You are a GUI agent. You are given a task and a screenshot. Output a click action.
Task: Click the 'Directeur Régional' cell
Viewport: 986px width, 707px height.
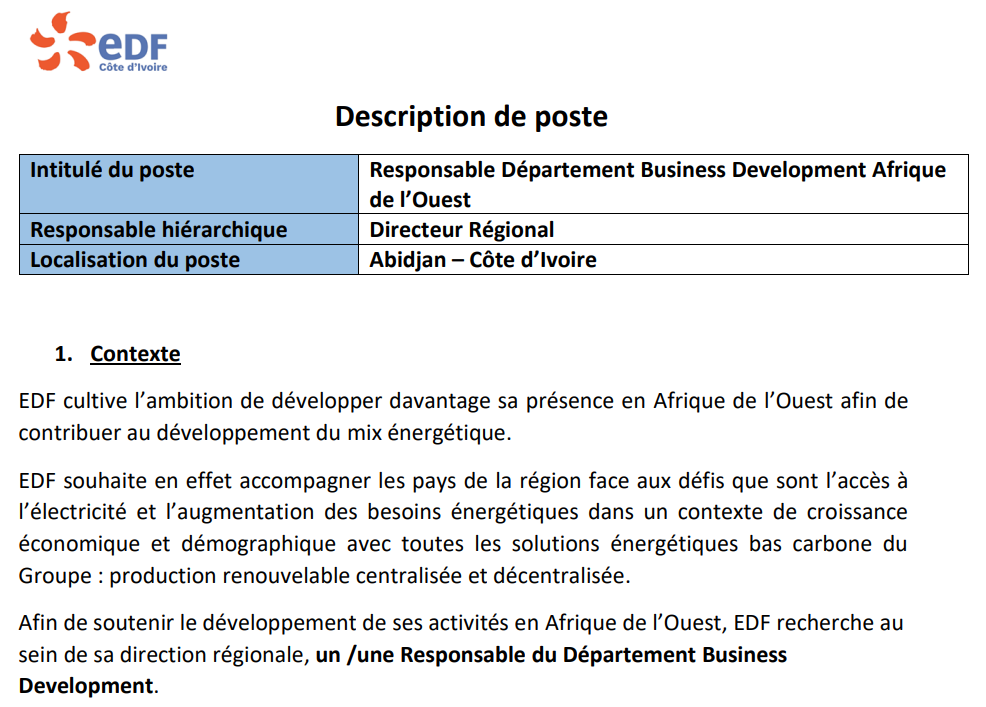click(663, 230)
